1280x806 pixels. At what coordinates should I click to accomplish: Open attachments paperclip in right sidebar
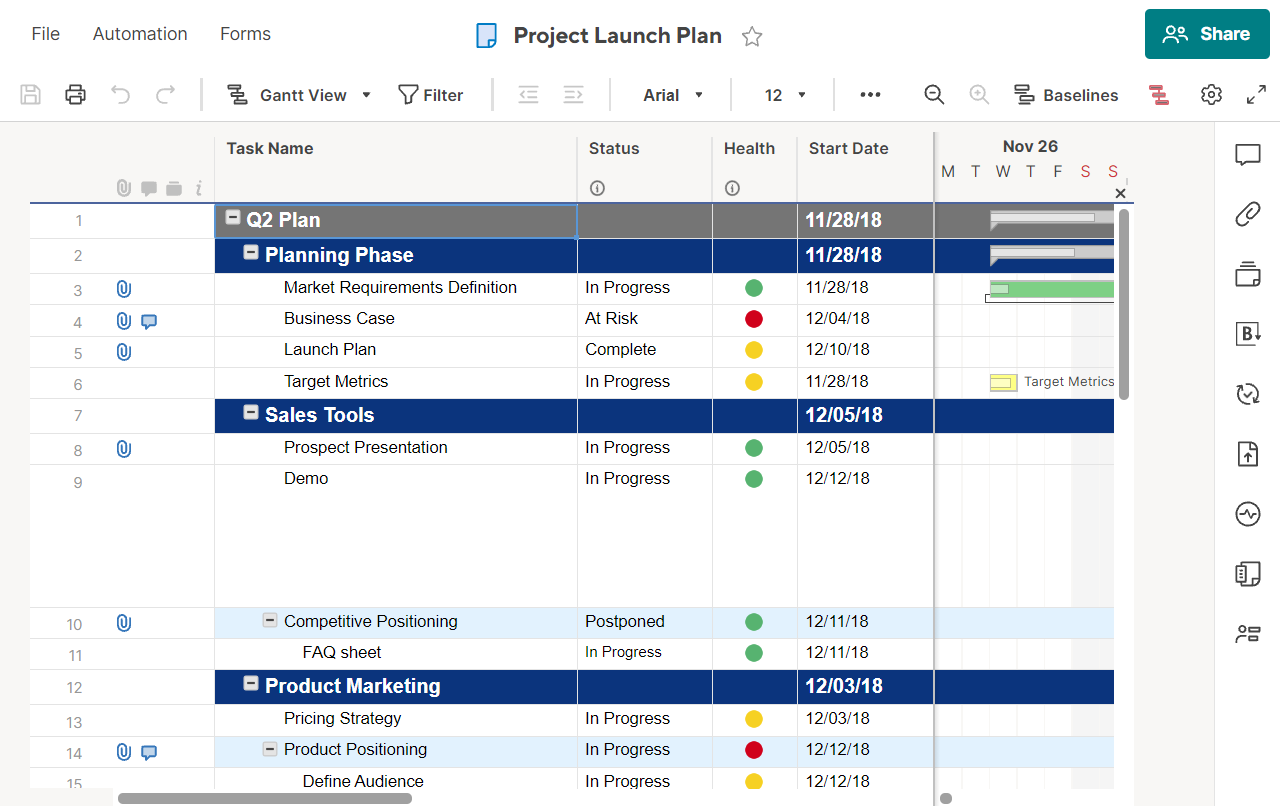click(1247, 214)
